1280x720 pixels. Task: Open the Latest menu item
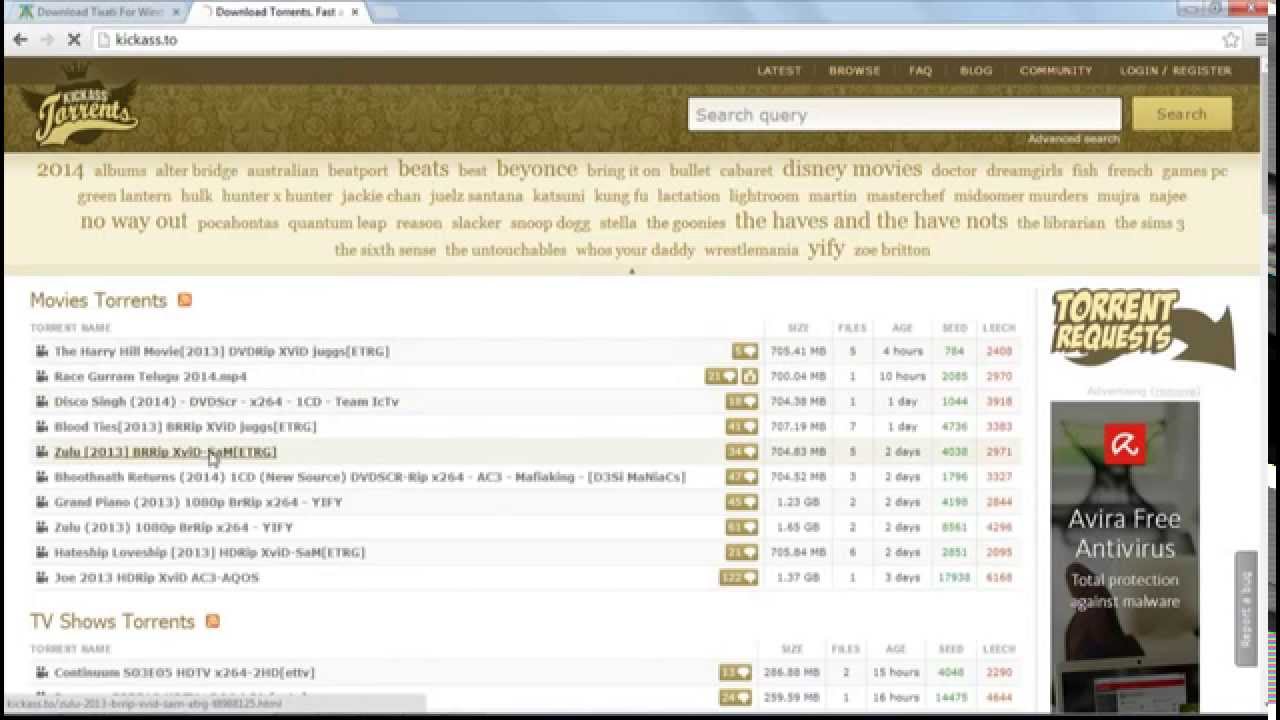point(779,71)
